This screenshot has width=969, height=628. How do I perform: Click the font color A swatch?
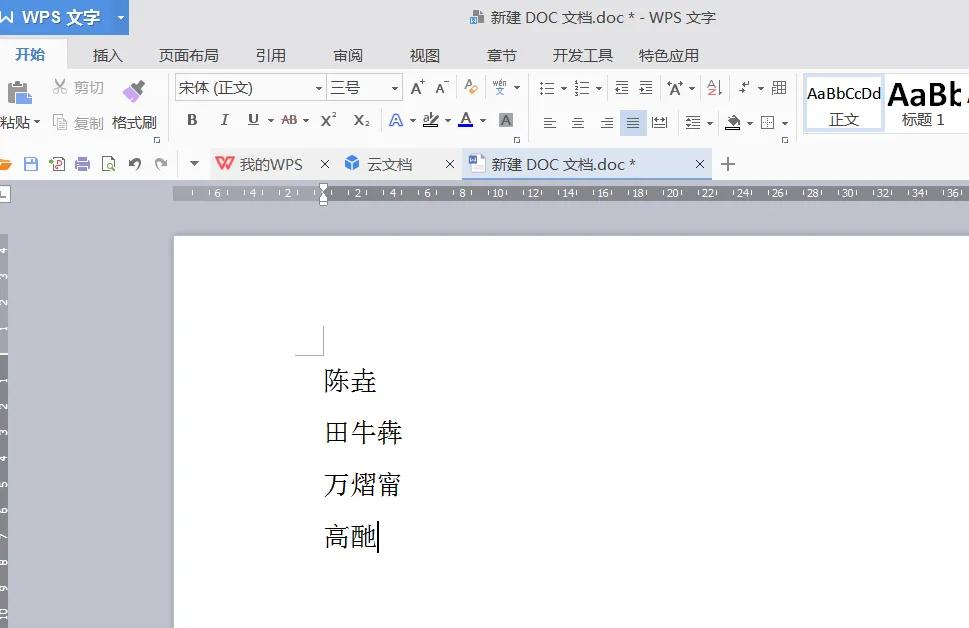pyautogui.click(x=466, y=119)
